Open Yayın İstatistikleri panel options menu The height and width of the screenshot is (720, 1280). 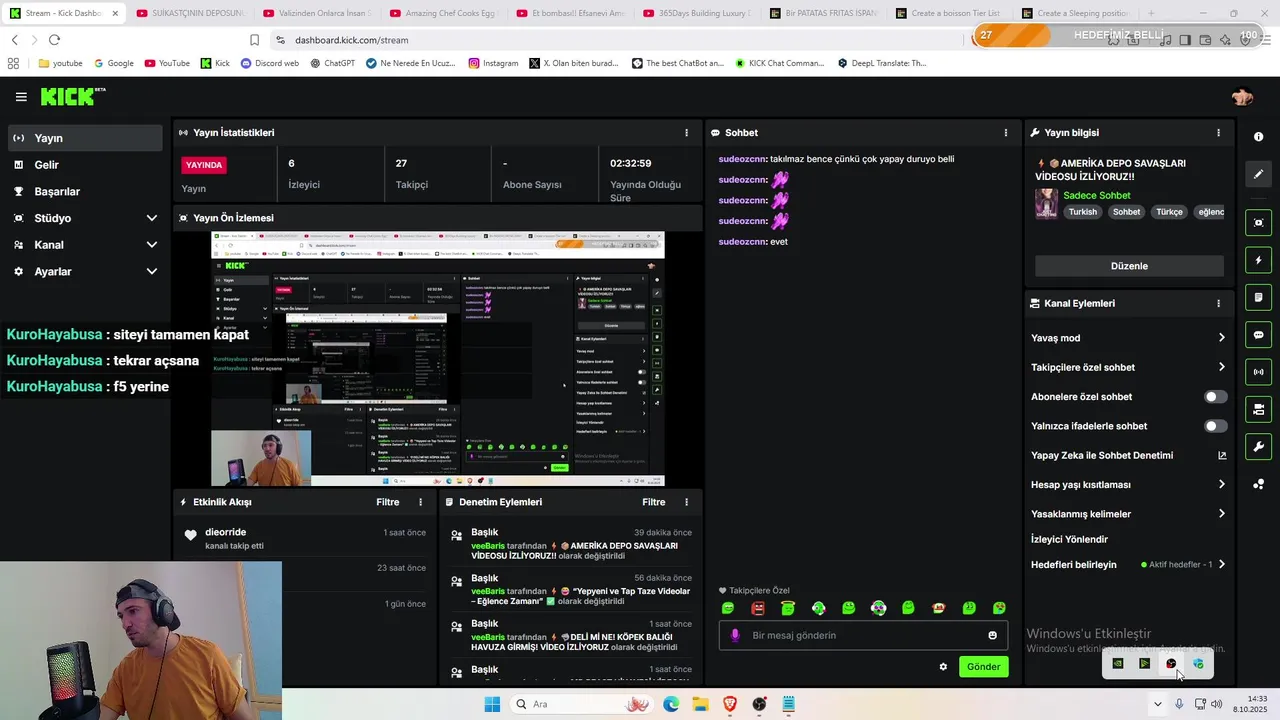click(686, 133)
